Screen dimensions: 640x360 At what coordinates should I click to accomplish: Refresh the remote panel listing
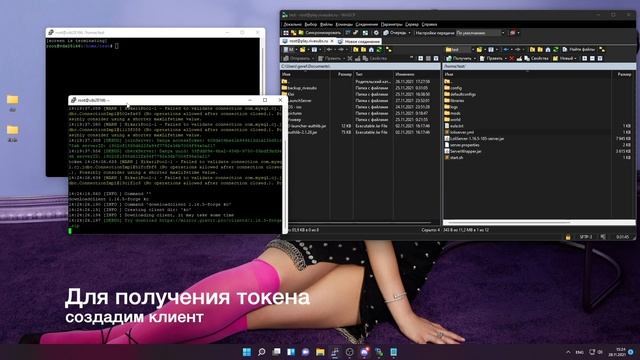556,49
